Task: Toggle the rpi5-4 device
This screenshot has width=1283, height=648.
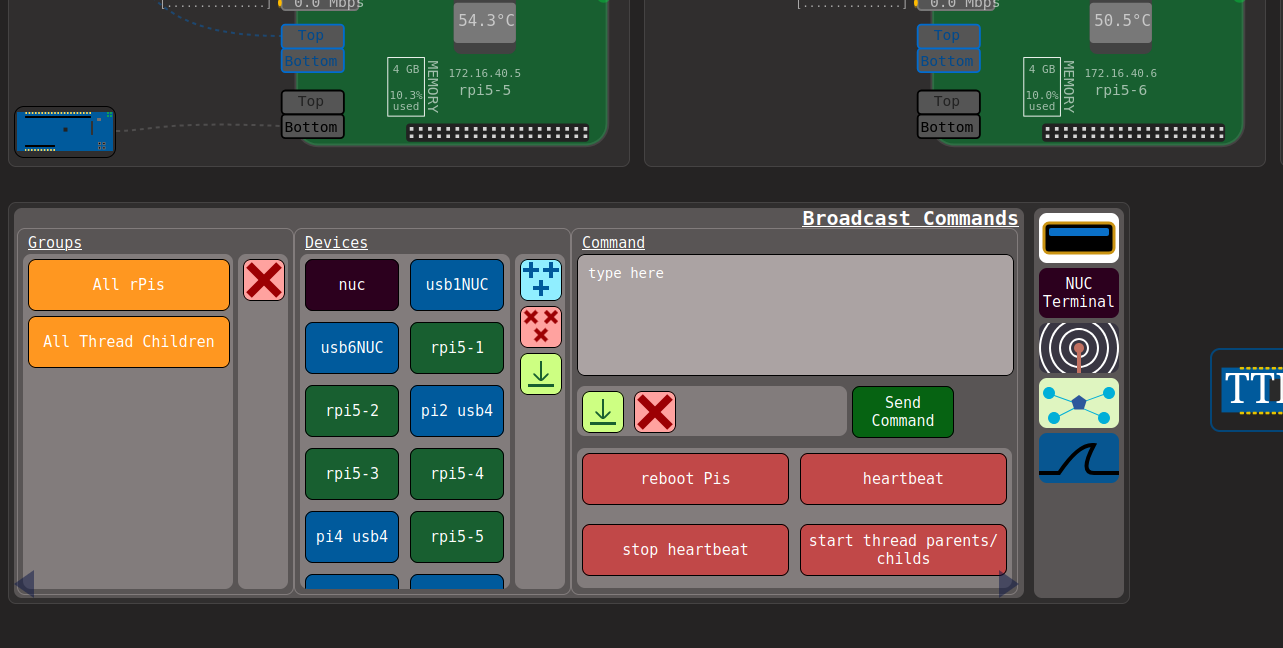Action: 457,474
